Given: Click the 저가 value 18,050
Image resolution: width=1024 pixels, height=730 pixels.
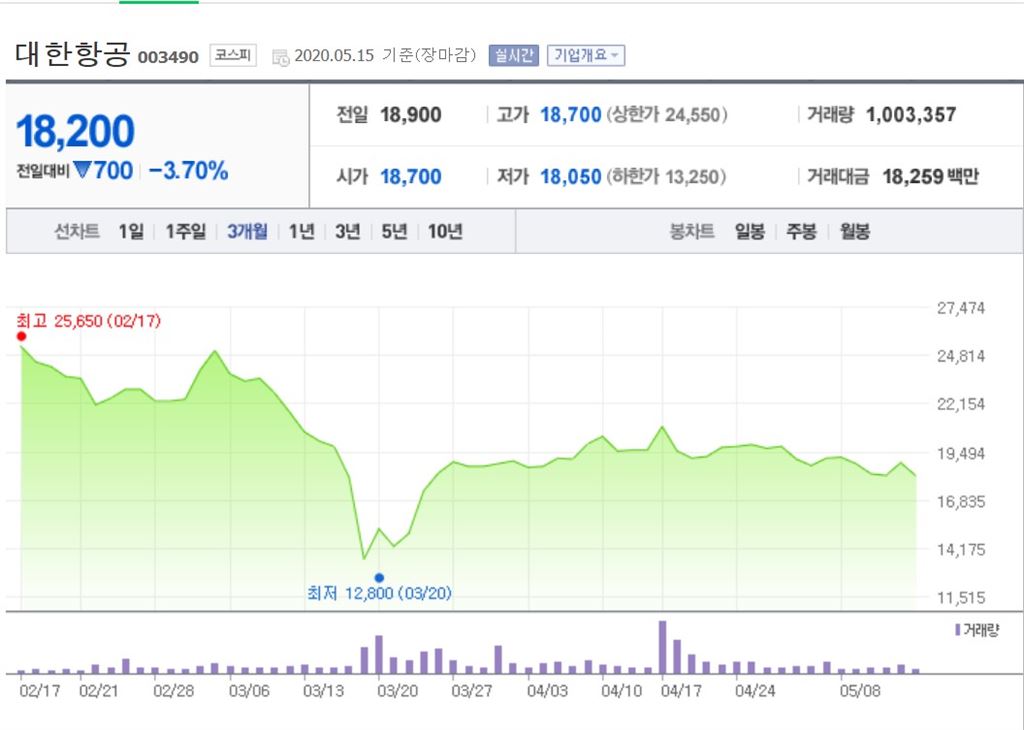Looking at the screenshot, I should [570, 176].
